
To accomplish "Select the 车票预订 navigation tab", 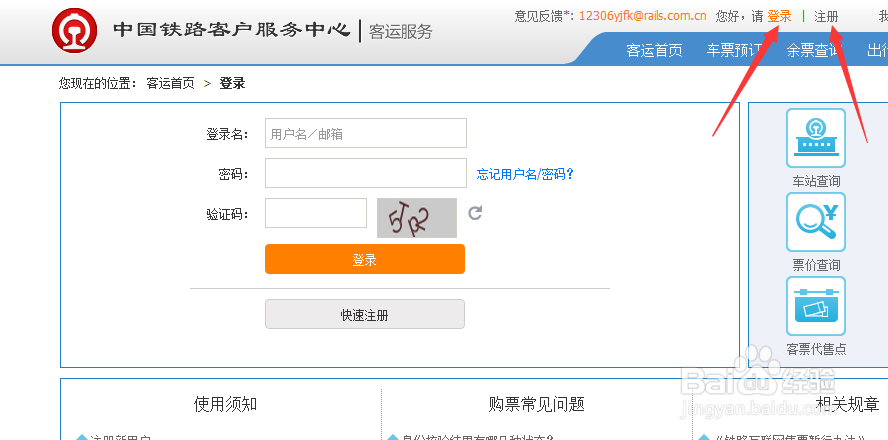I will [734, 50].
